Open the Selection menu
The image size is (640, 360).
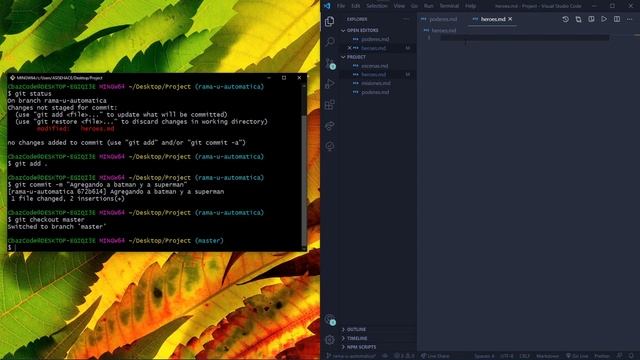[x=376, y=6]
